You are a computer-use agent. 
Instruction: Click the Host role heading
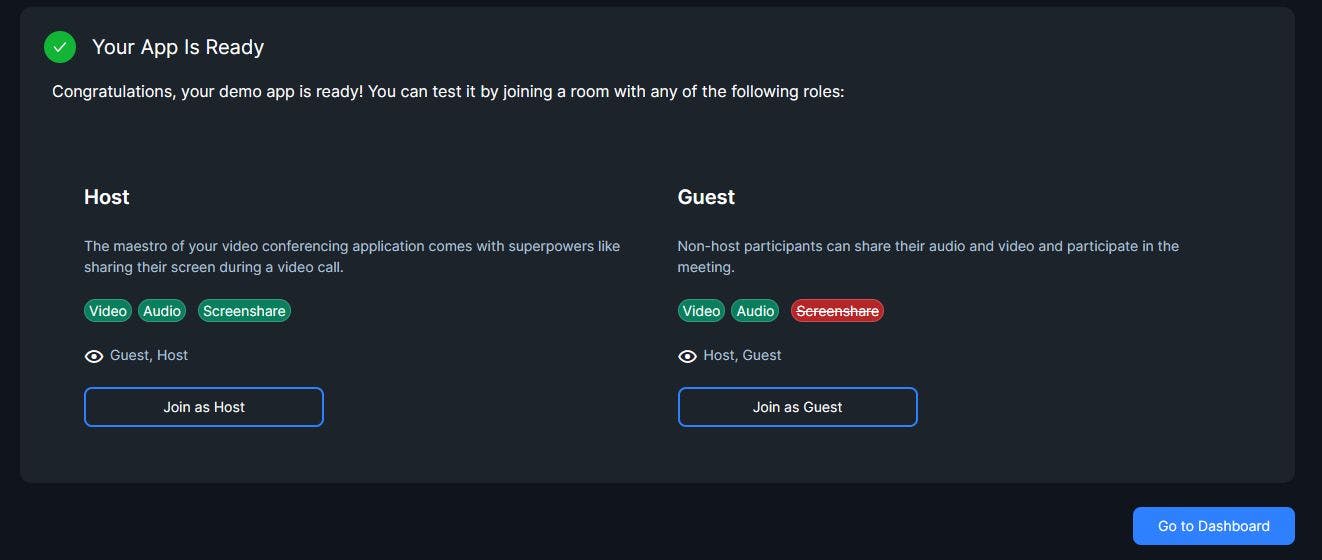tap(107, 197)
